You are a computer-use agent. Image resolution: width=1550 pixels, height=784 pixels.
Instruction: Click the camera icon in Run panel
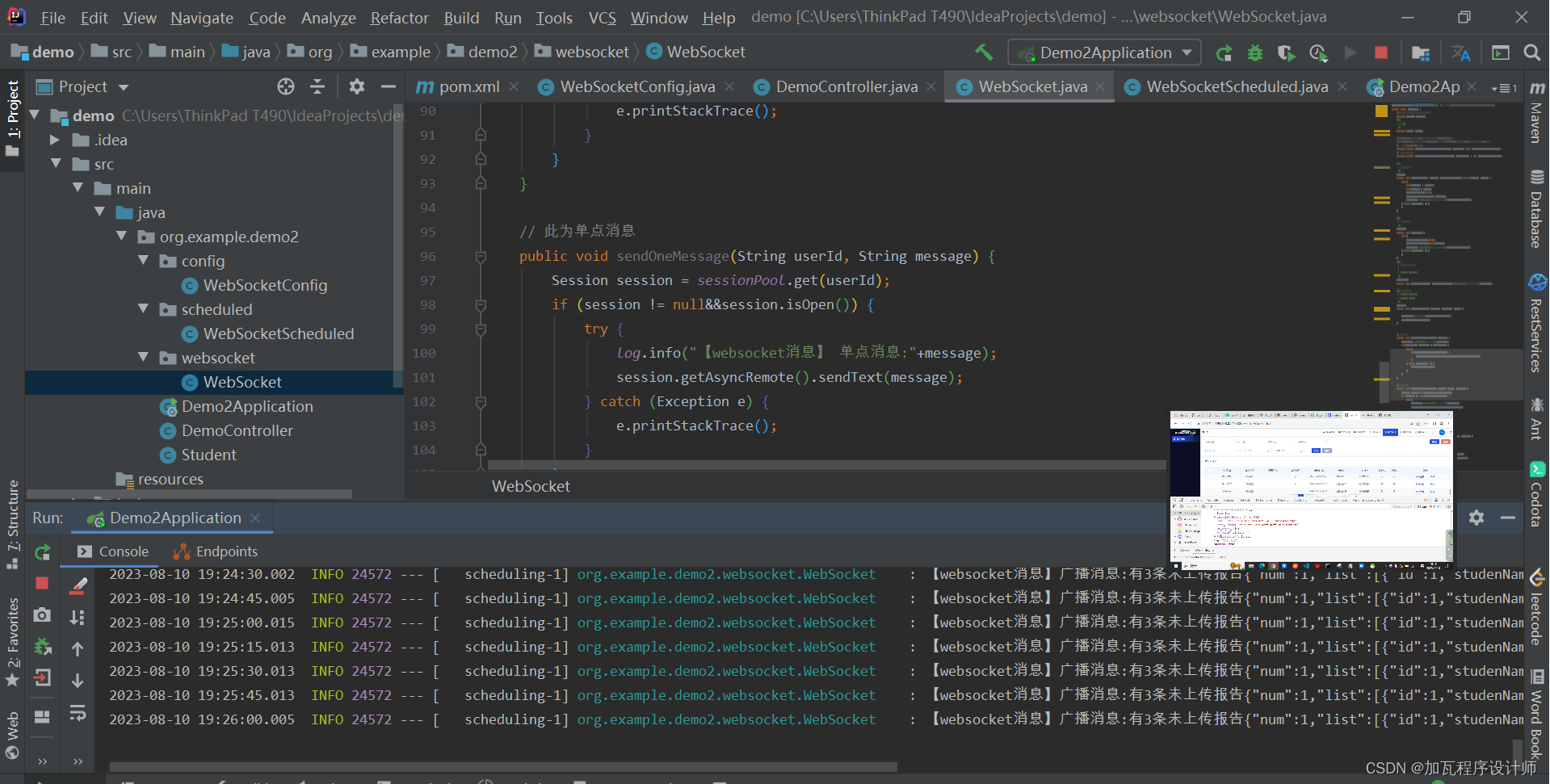42,615
